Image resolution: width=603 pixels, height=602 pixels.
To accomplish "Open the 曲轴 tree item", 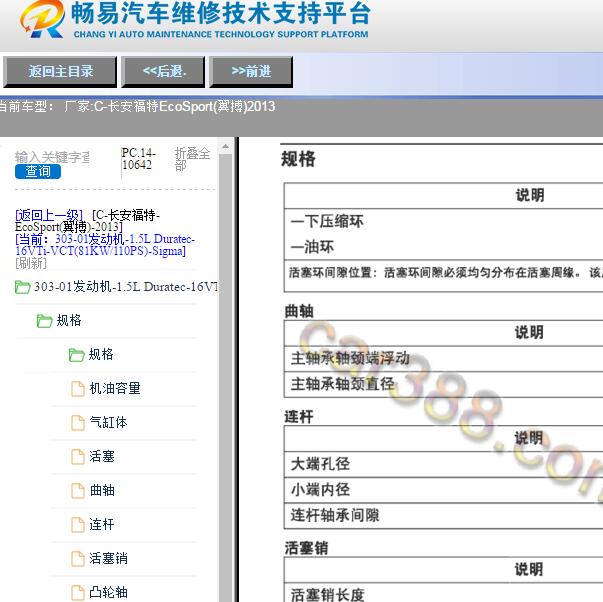I will [102, 490].
